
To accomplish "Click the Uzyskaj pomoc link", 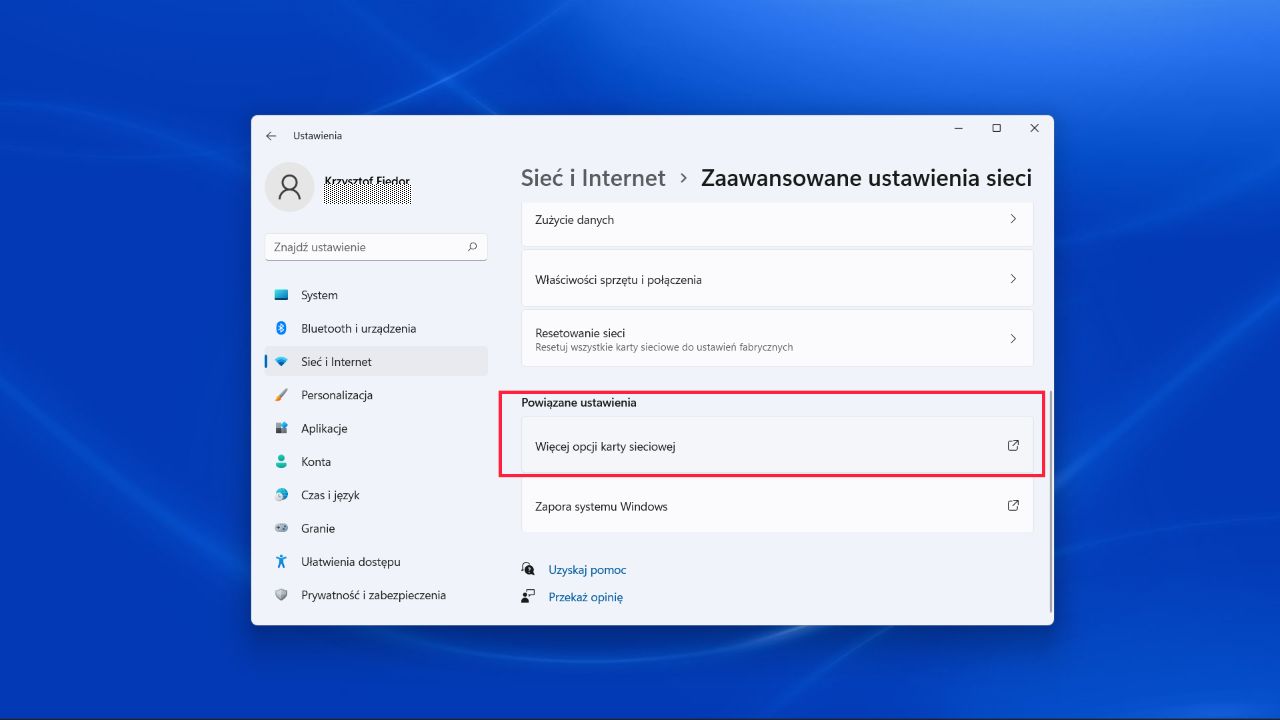I will point(587,569).
